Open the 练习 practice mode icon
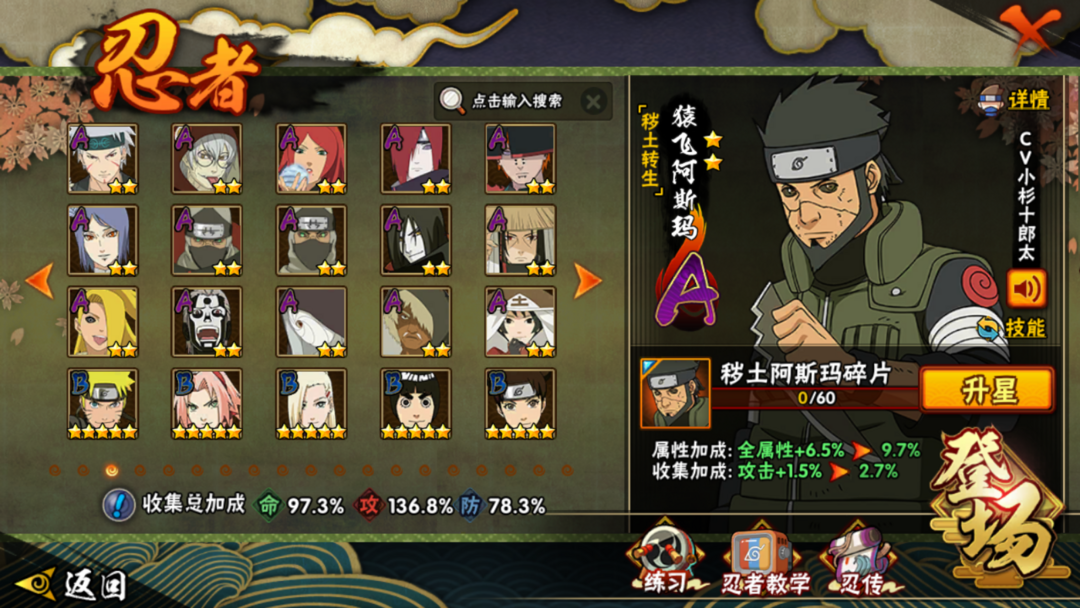This screenshot has width=1080, height=608. 665,558
